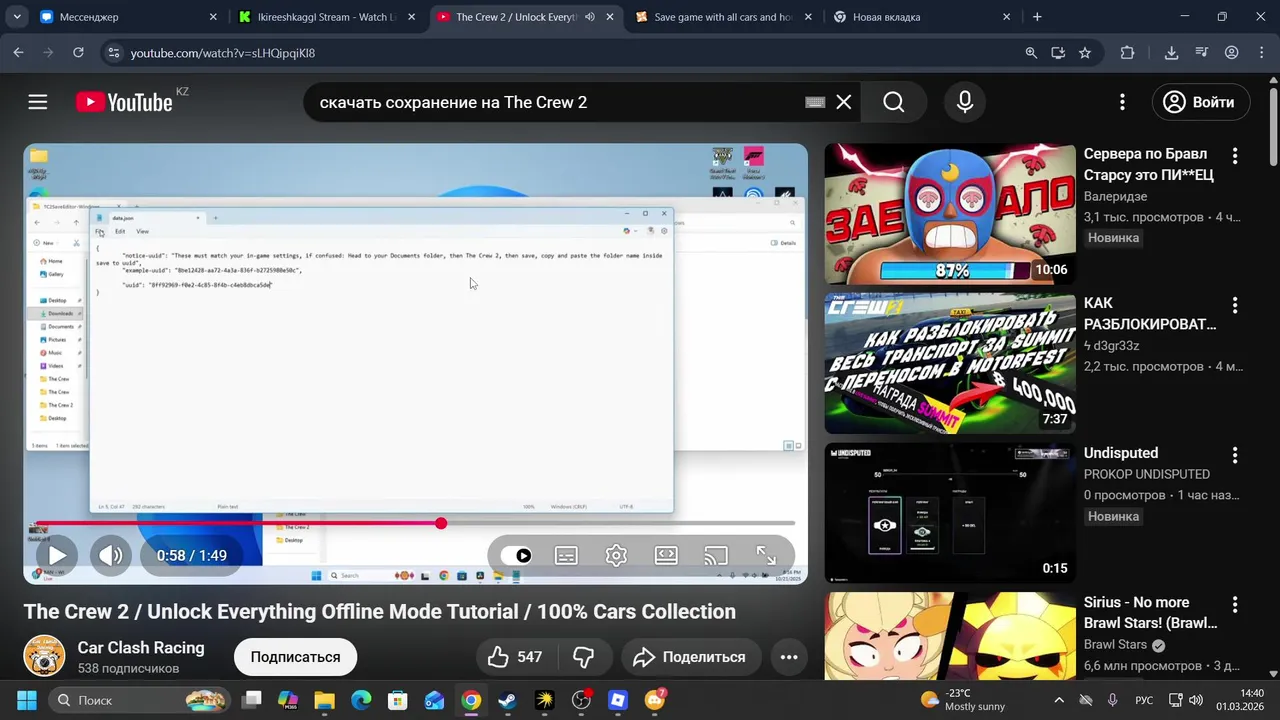Open YouTube settings three-dot menu

tap(1122, 102)
